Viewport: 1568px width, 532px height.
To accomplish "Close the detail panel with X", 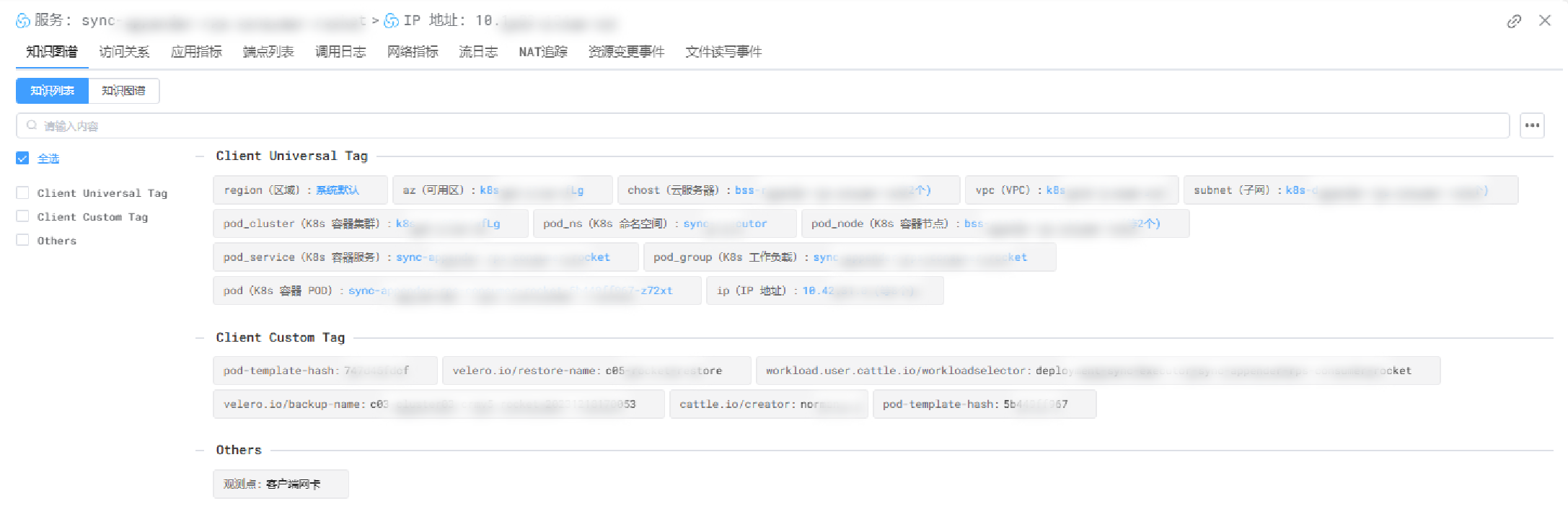I will tap(1544, 20).
